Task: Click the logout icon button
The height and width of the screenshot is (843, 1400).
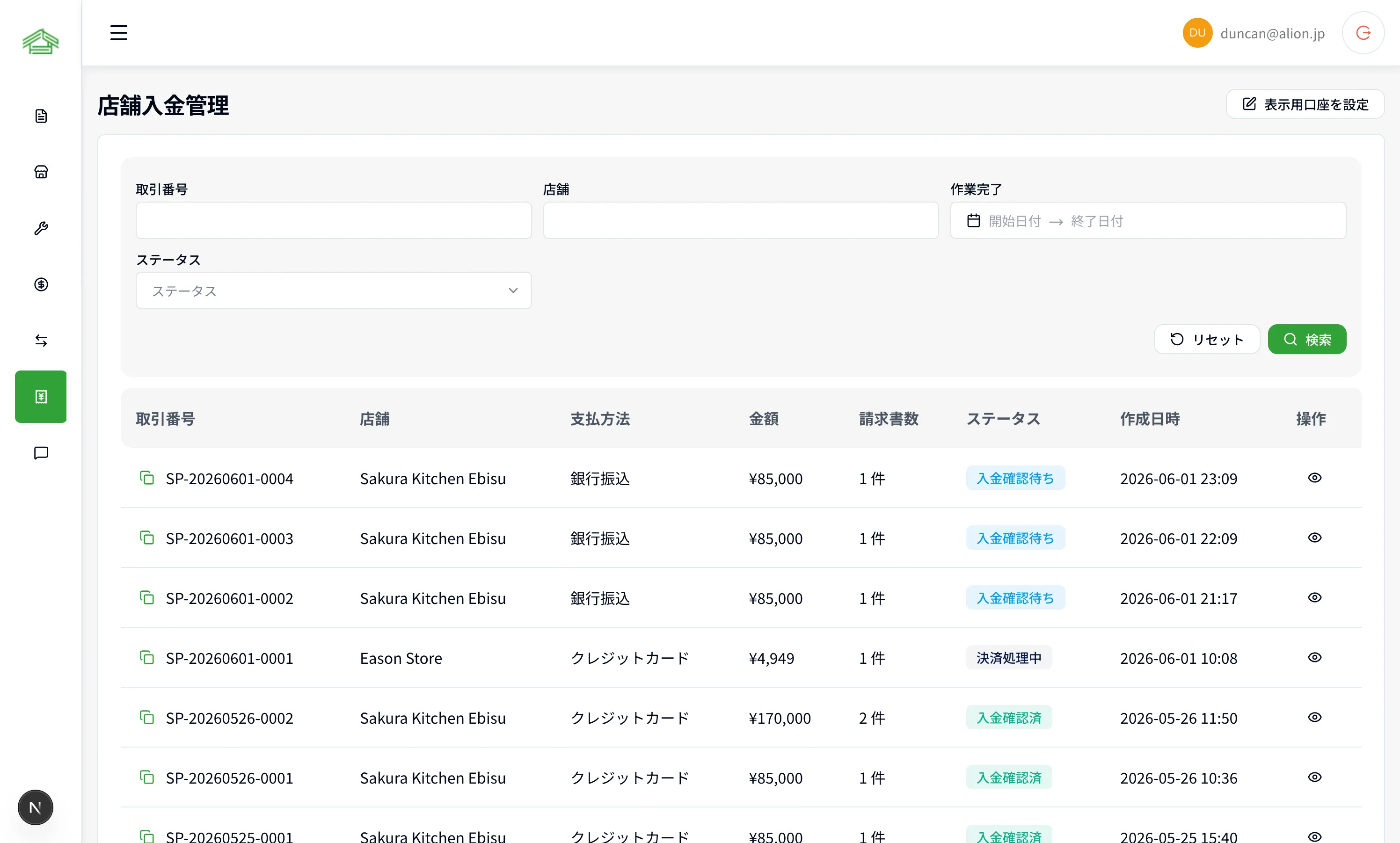Action: click(x=1363, y=33)
